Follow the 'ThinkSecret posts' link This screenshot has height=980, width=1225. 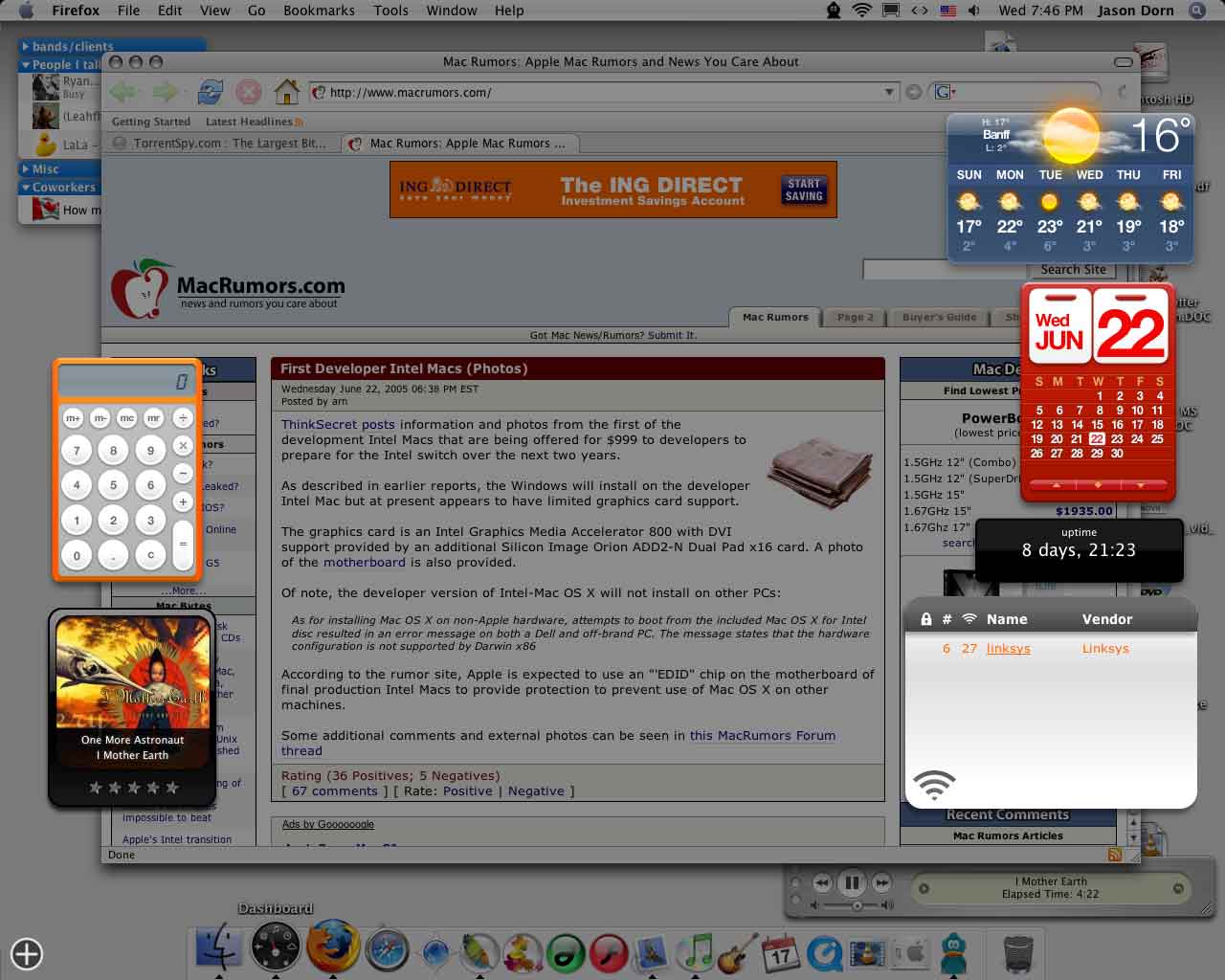click(x=338, y=424)
